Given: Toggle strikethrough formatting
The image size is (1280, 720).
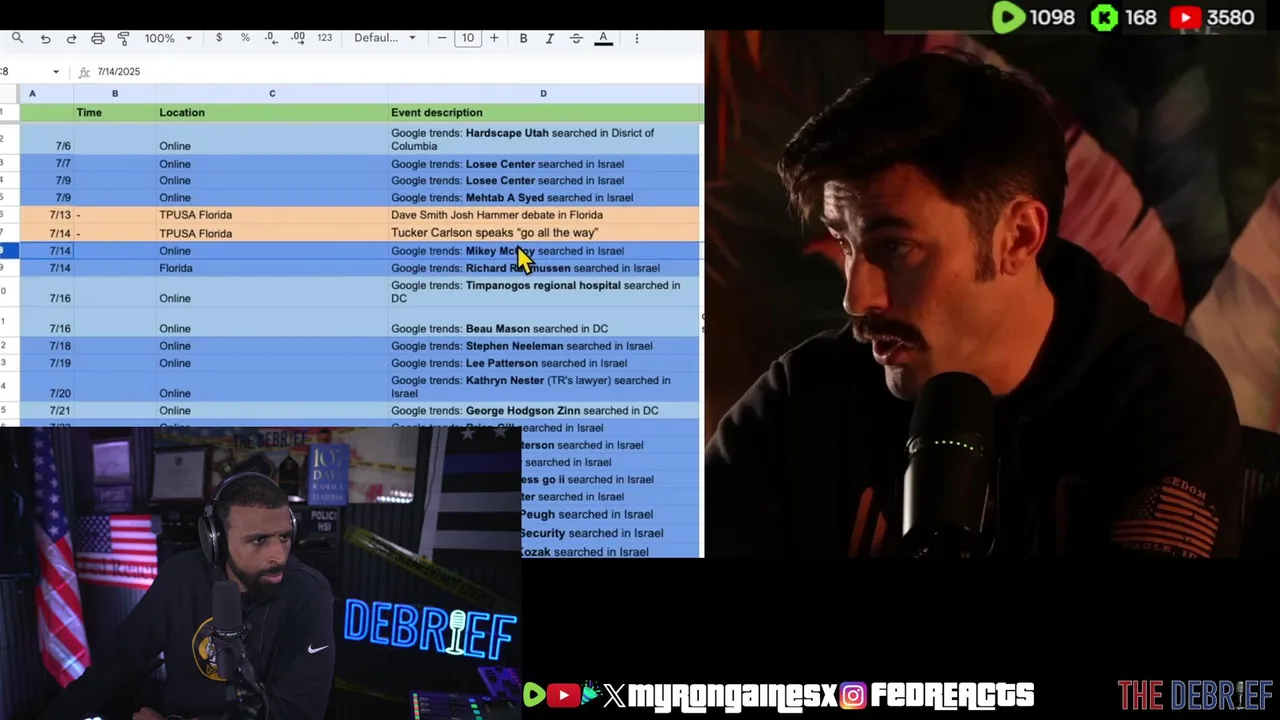Looking at the screenshot, I should (576, 38).
